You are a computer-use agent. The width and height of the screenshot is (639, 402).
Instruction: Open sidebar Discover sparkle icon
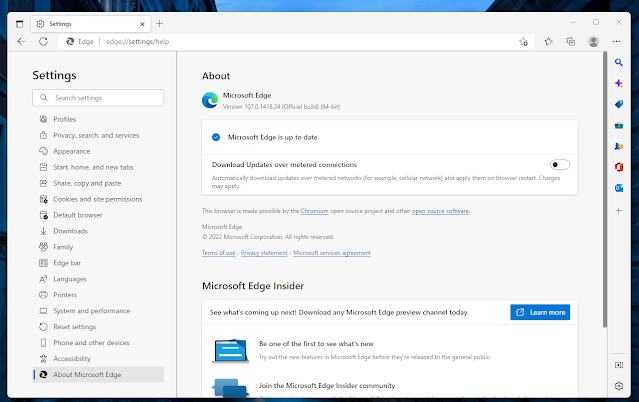coord(619,83)
